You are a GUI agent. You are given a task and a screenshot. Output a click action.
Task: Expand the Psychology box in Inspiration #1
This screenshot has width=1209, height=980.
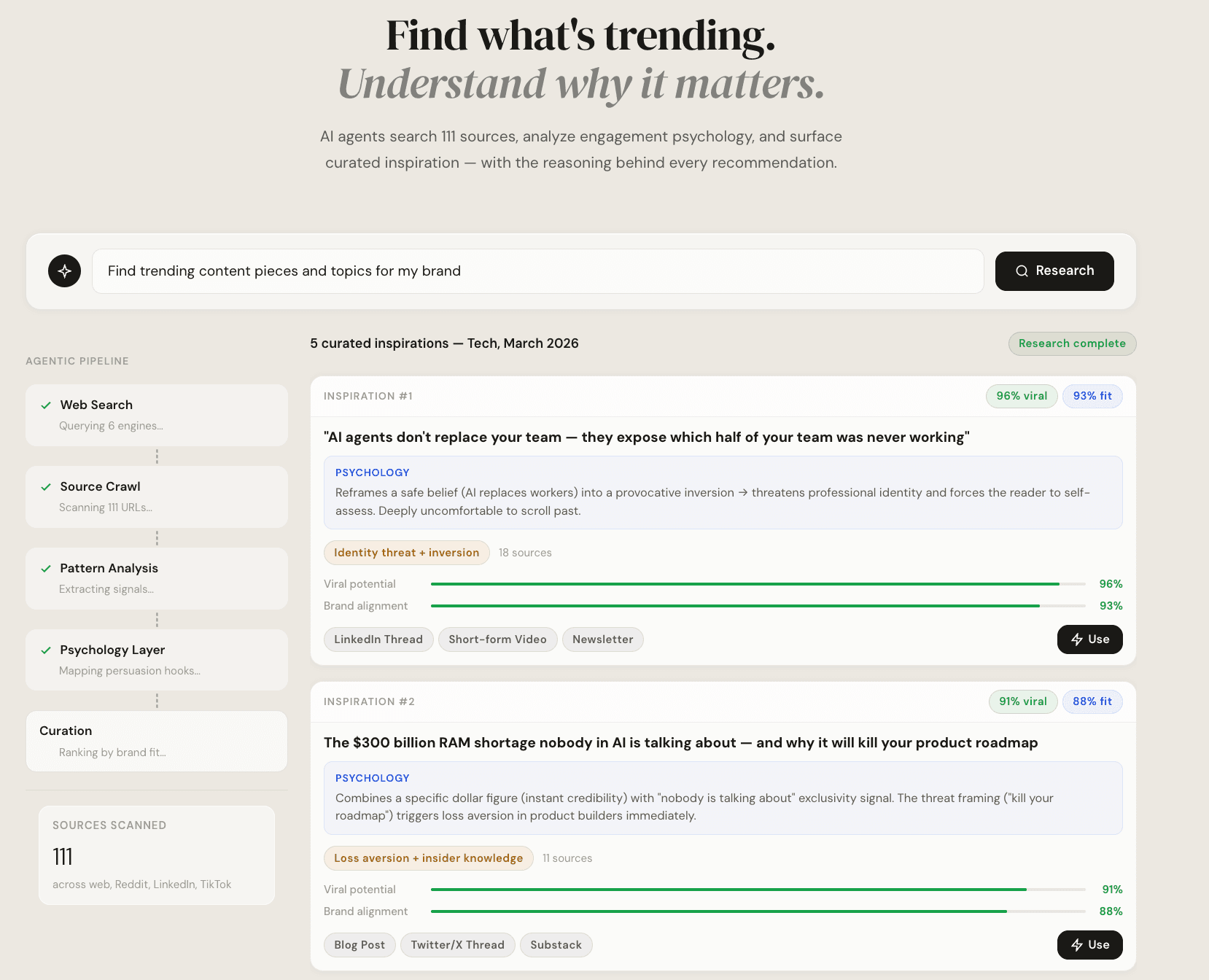[x=722, y=492]
